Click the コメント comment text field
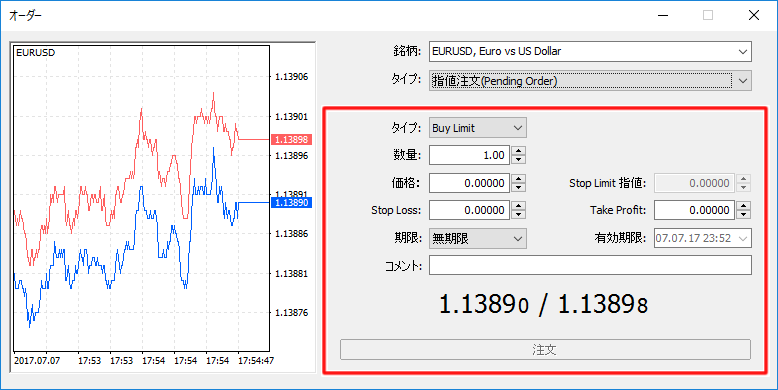The height and width of the screenshot is (390, 778). pos(590,265)
